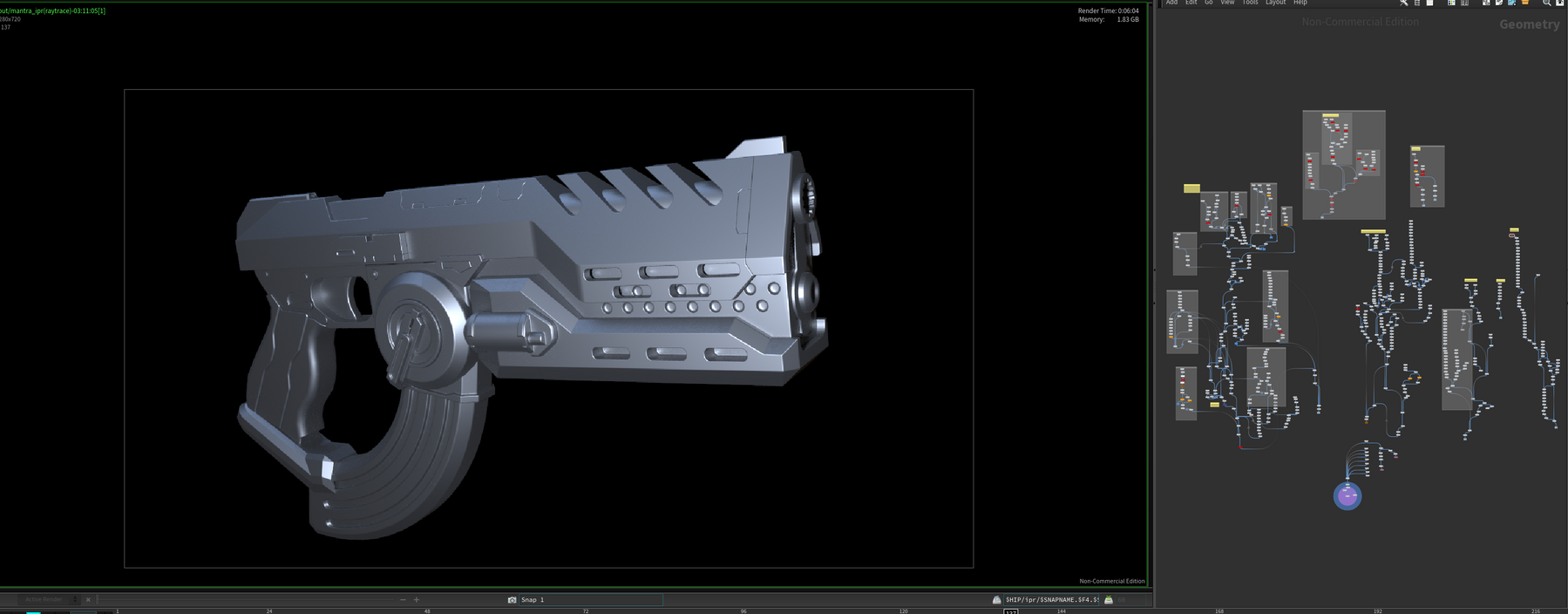1568x614 pixels.
Task: Click the X button beside Active Render
Action: pos(88,600)
